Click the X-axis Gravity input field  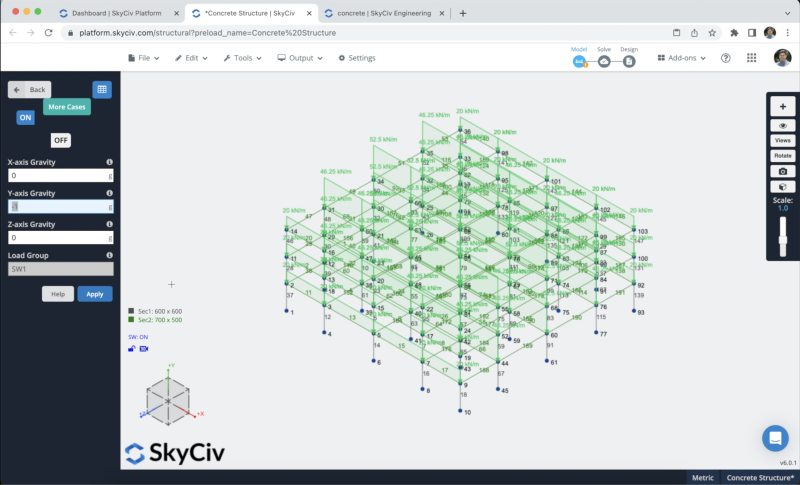[x=61, y=175]
